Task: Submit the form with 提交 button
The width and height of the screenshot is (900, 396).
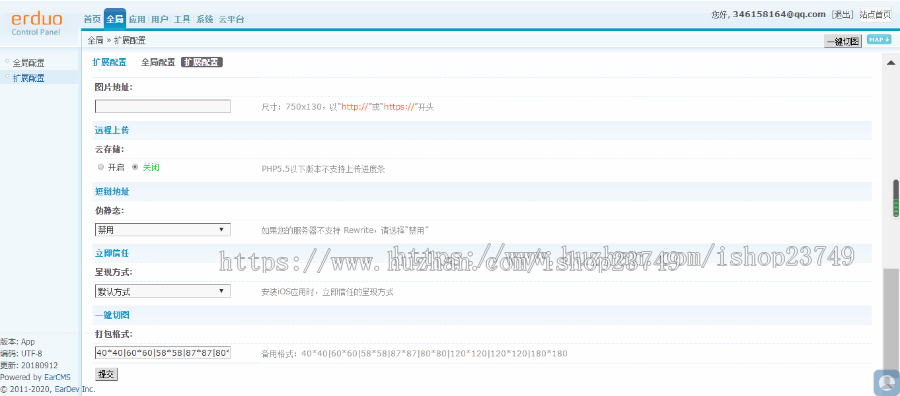Action: pyautogui.click(x=106, y=374)
